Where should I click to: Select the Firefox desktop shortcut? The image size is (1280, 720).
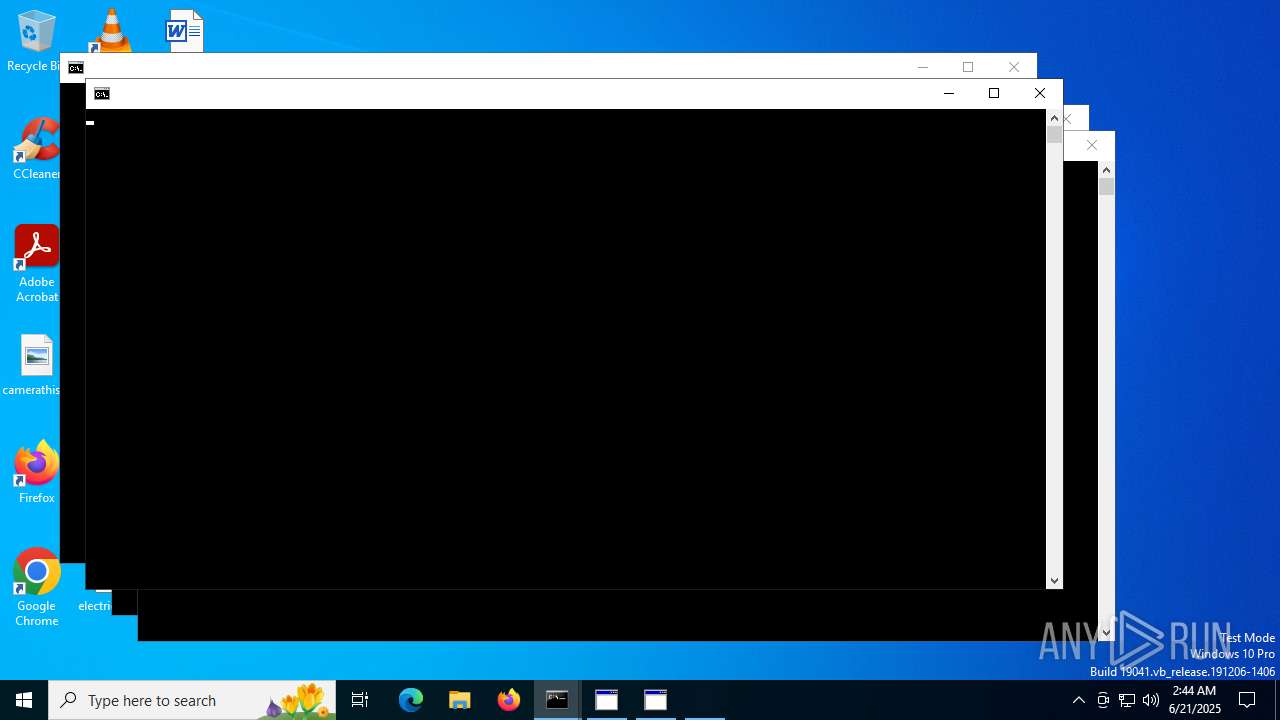click(x=36, y=472)
